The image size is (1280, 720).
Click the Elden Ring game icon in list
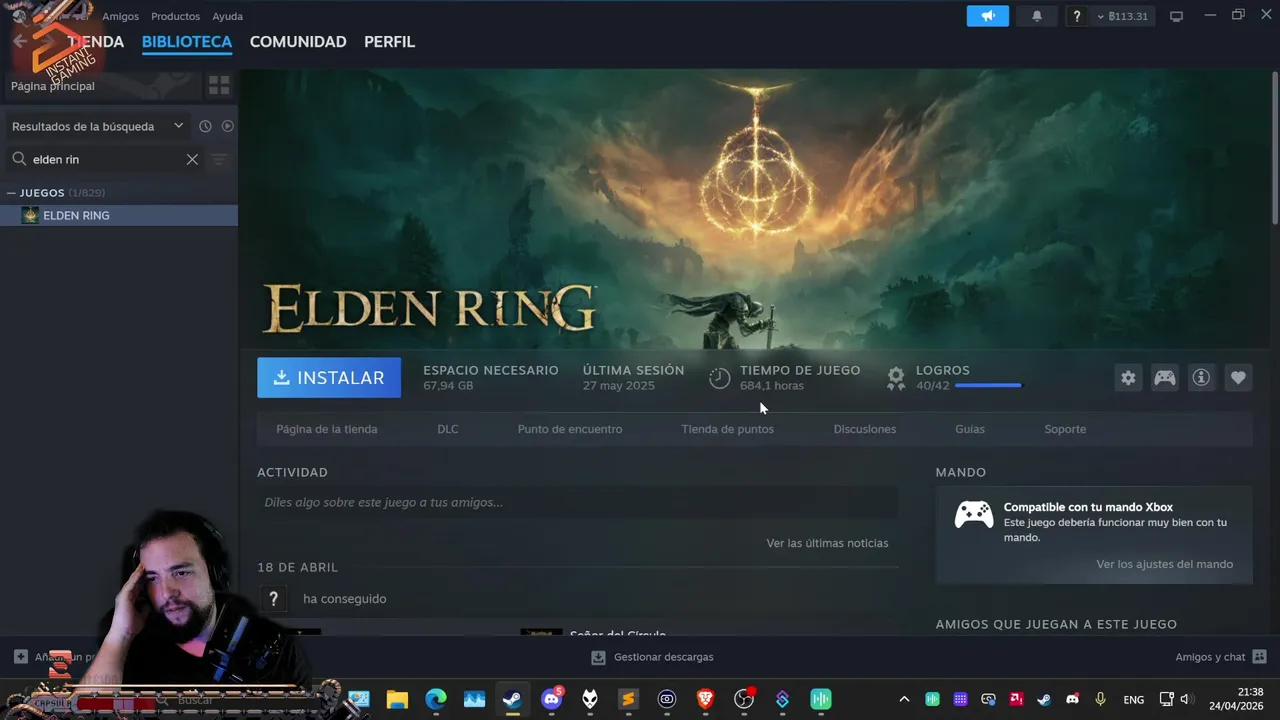pos(30,215)
